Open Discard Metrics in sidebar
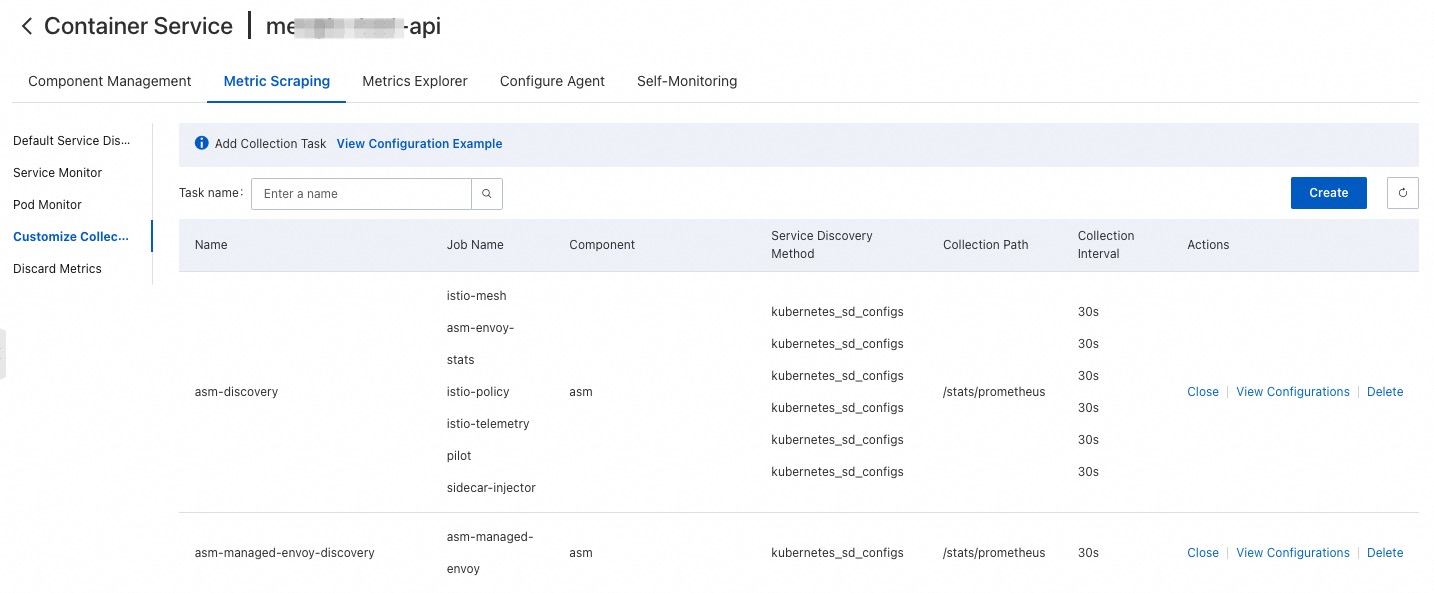 coord(58,269)
